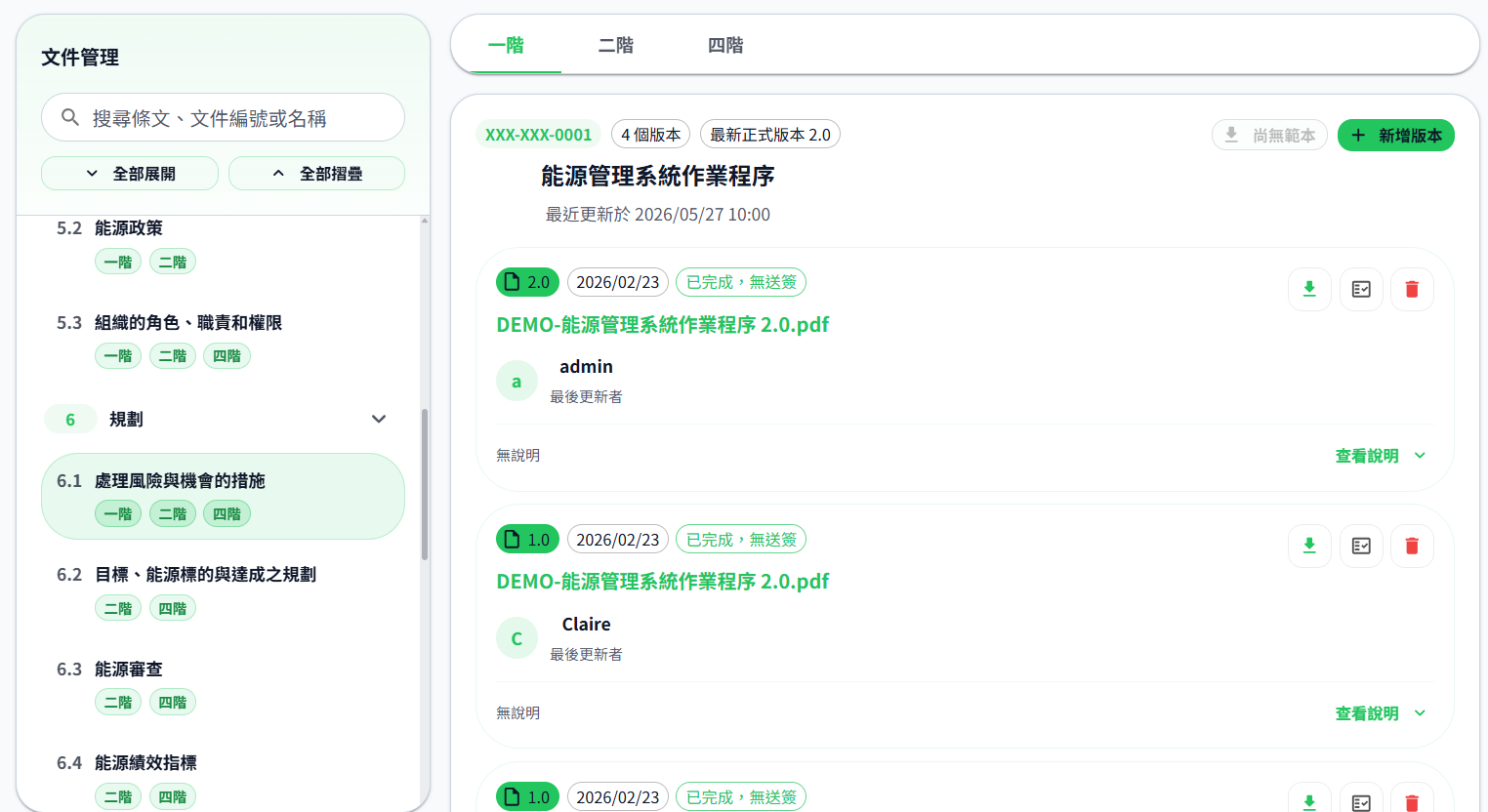This screenshot has width=1488, height=812.
Task: Delete Claire's version 1.0 with trash icon
Action: [1412, 546]
